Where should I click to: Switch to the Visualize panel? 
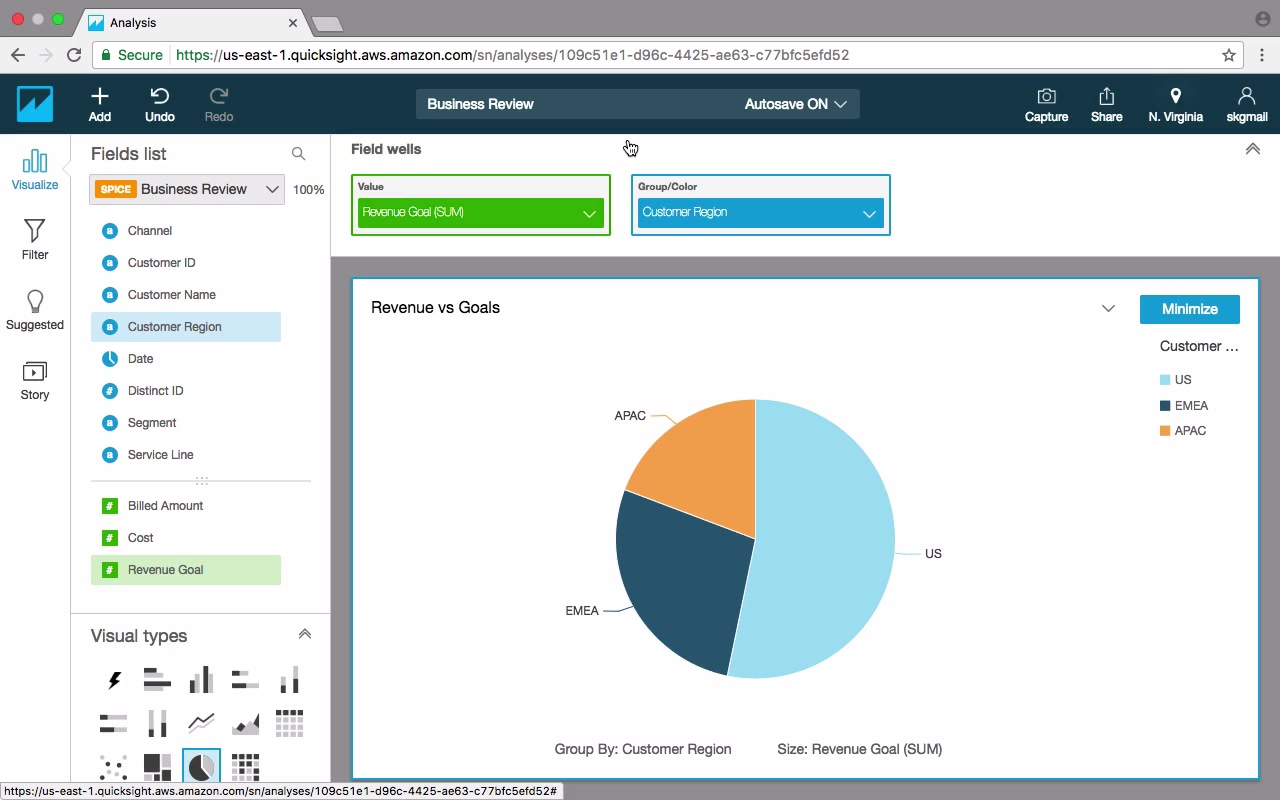point(35,169)
